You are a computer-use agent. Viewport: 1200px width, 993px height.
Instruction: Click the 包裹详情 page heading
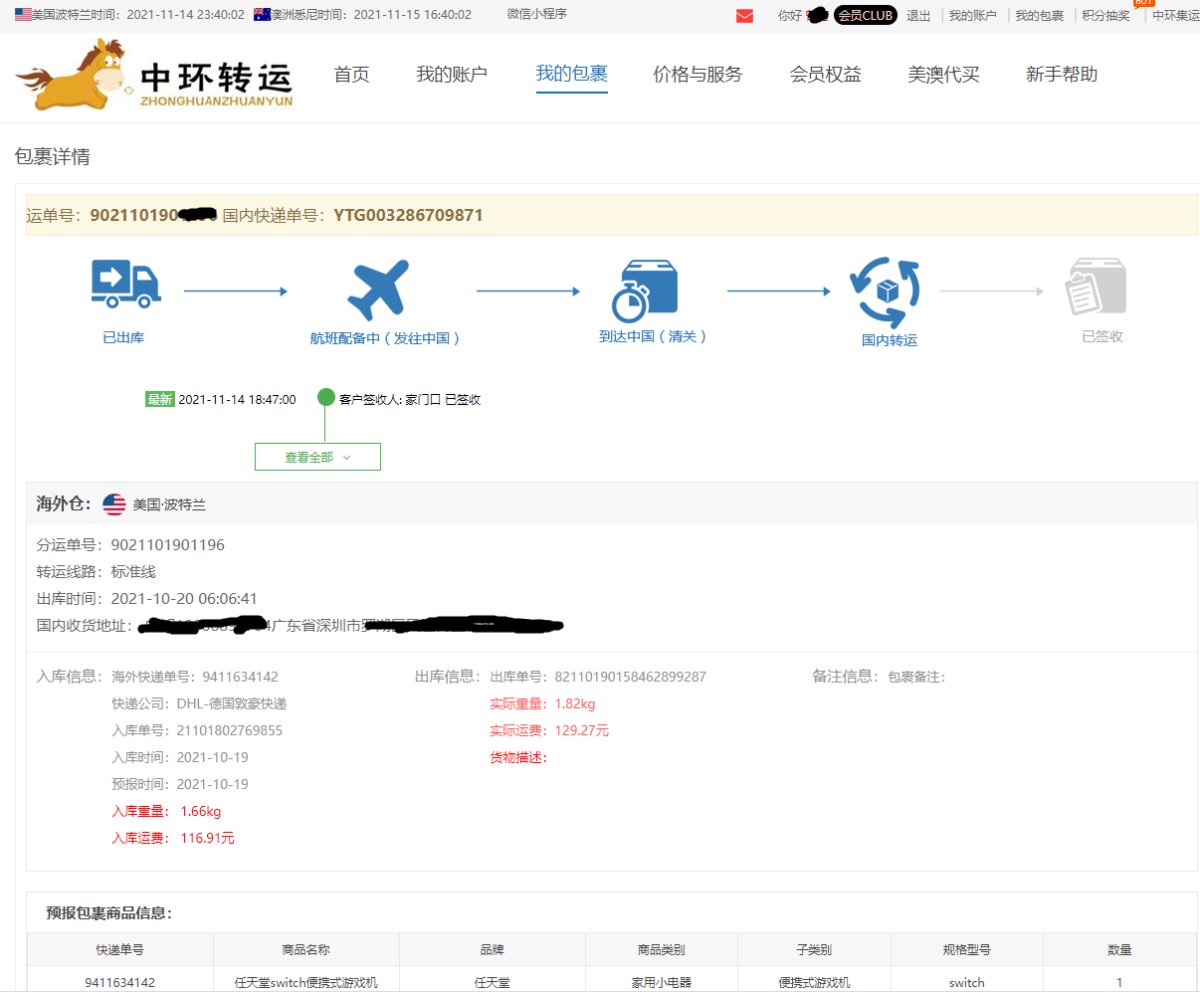point(52,156)
